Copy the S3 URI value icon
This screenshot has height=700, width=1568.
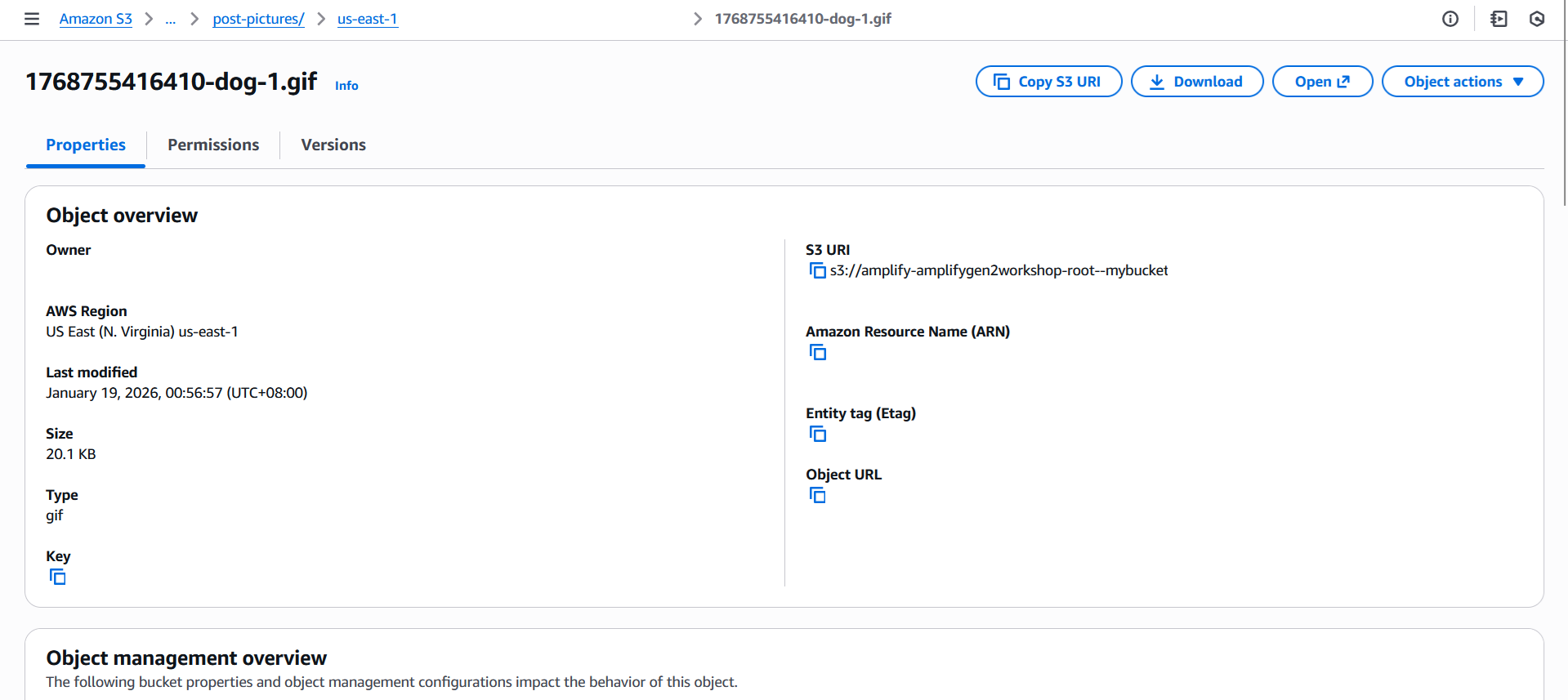(x=817, y=270)
